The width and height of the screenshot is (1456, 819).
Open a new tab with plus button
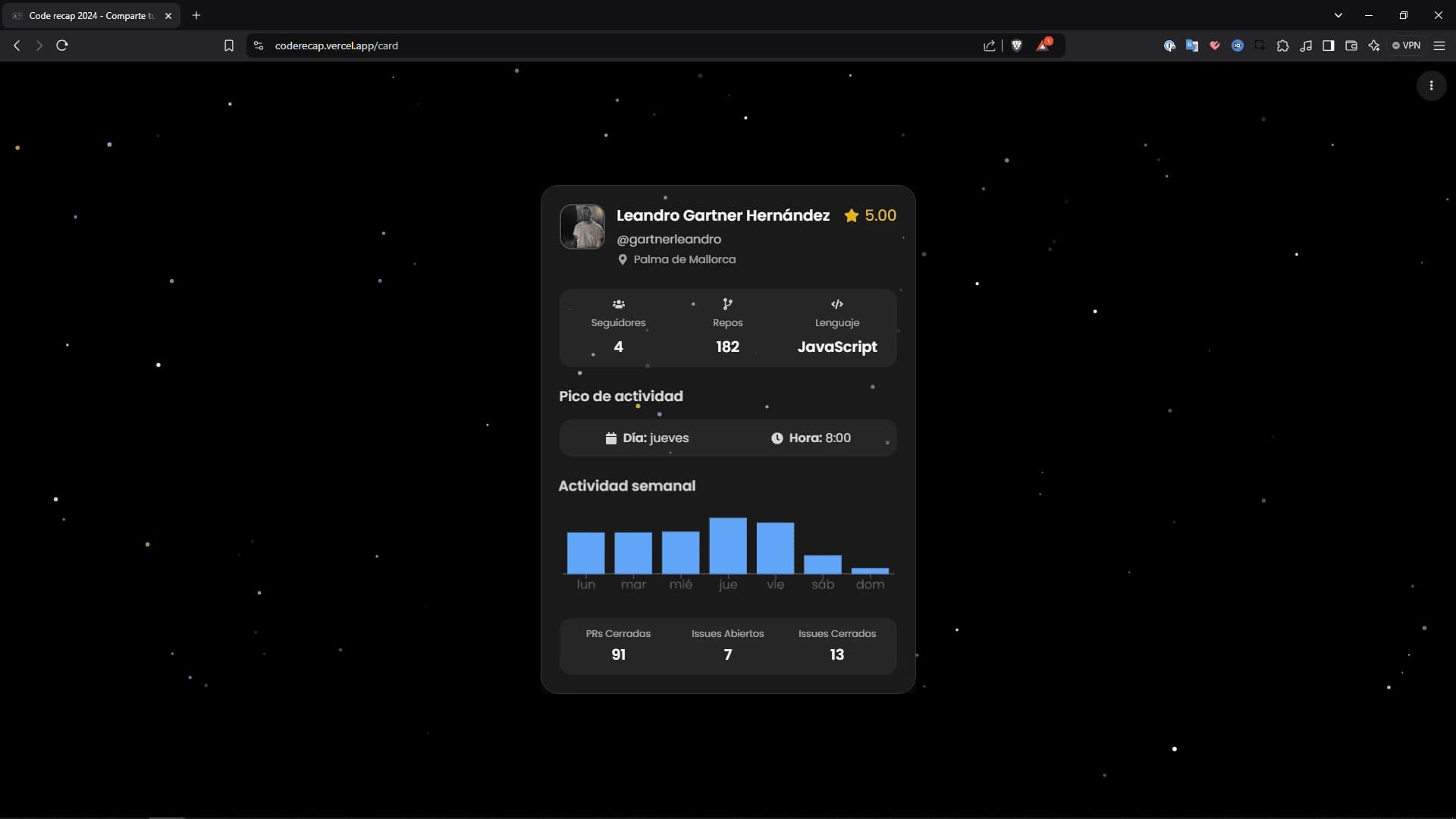(196, 15)
